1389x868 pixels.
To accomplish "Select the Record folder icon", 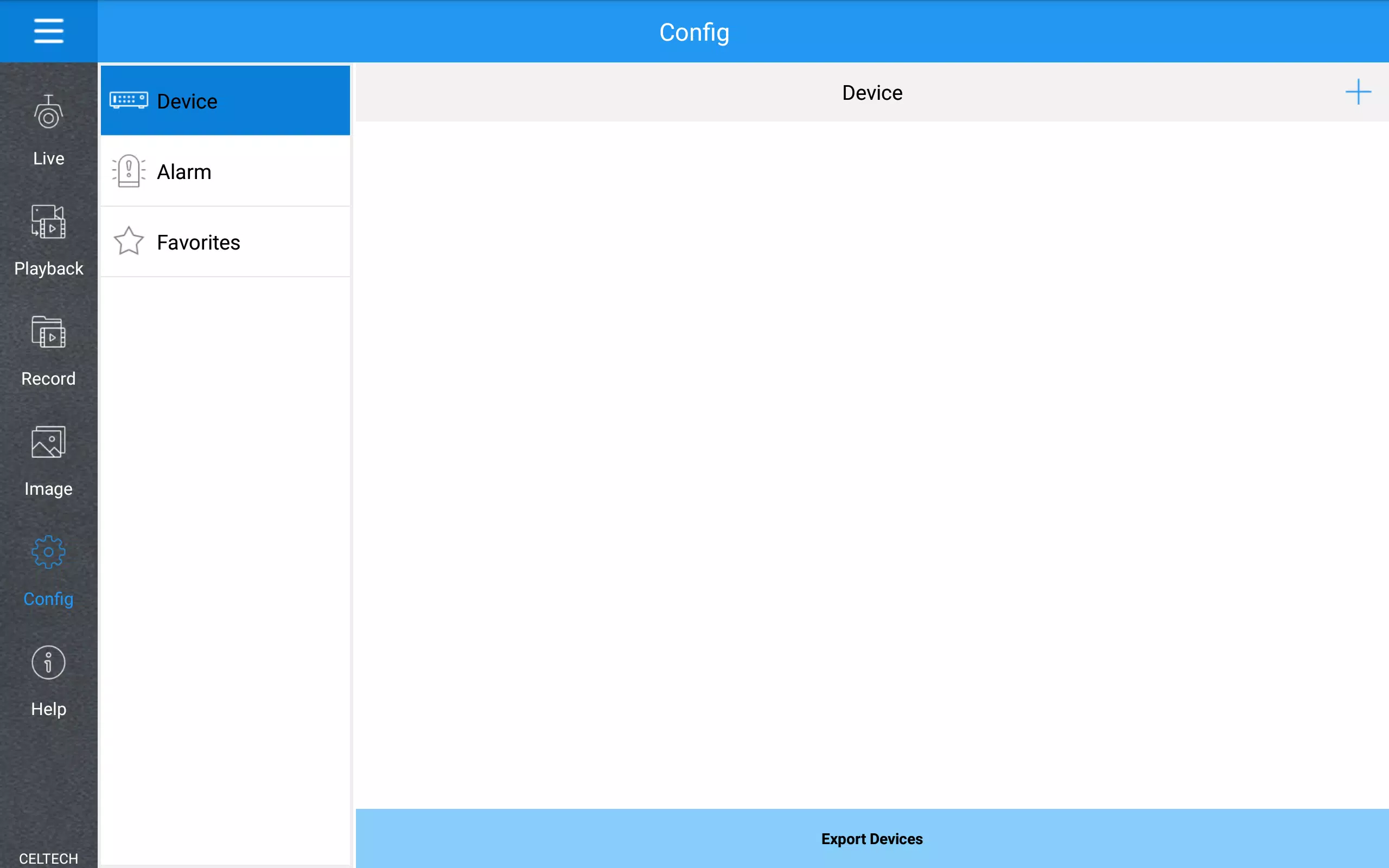I will pyautogui.click(x=48, y=332).
